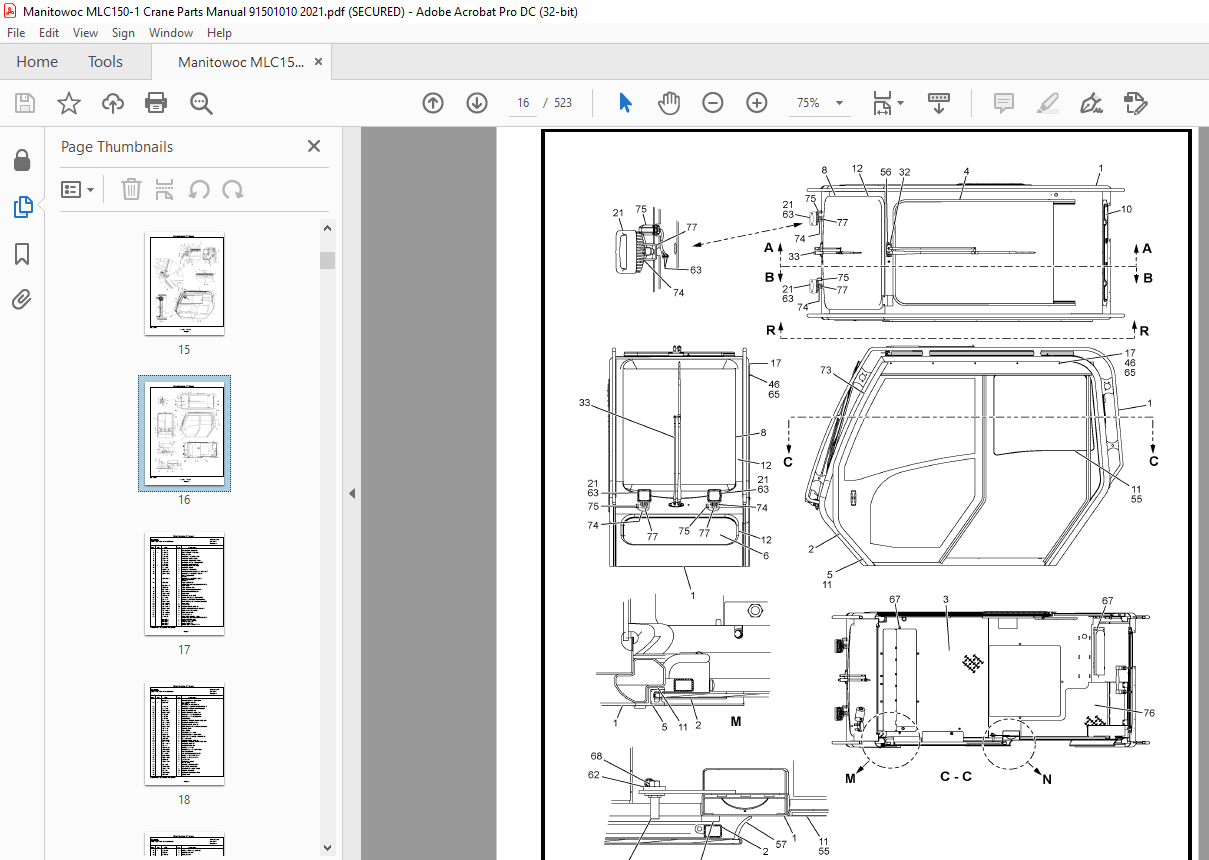
Task: Select the Highlight text tool
Action: 1048,103
